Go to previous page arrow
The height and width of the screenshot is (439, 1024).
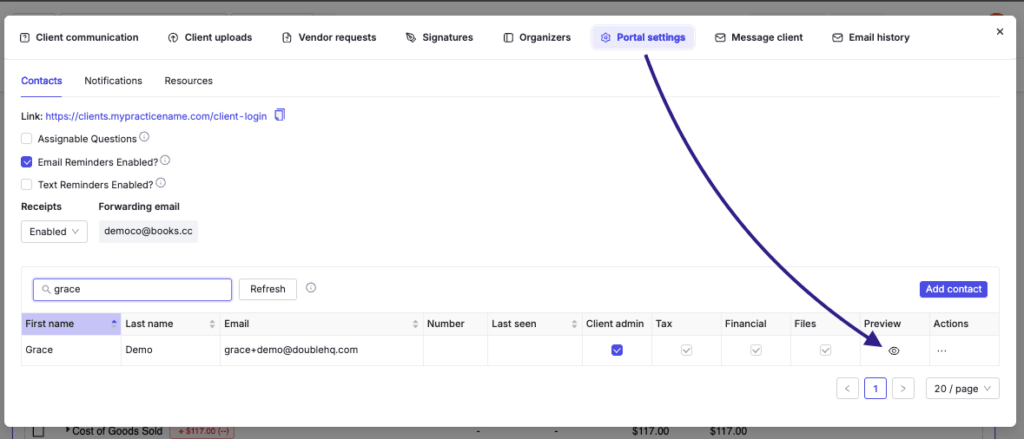point(847,389)
